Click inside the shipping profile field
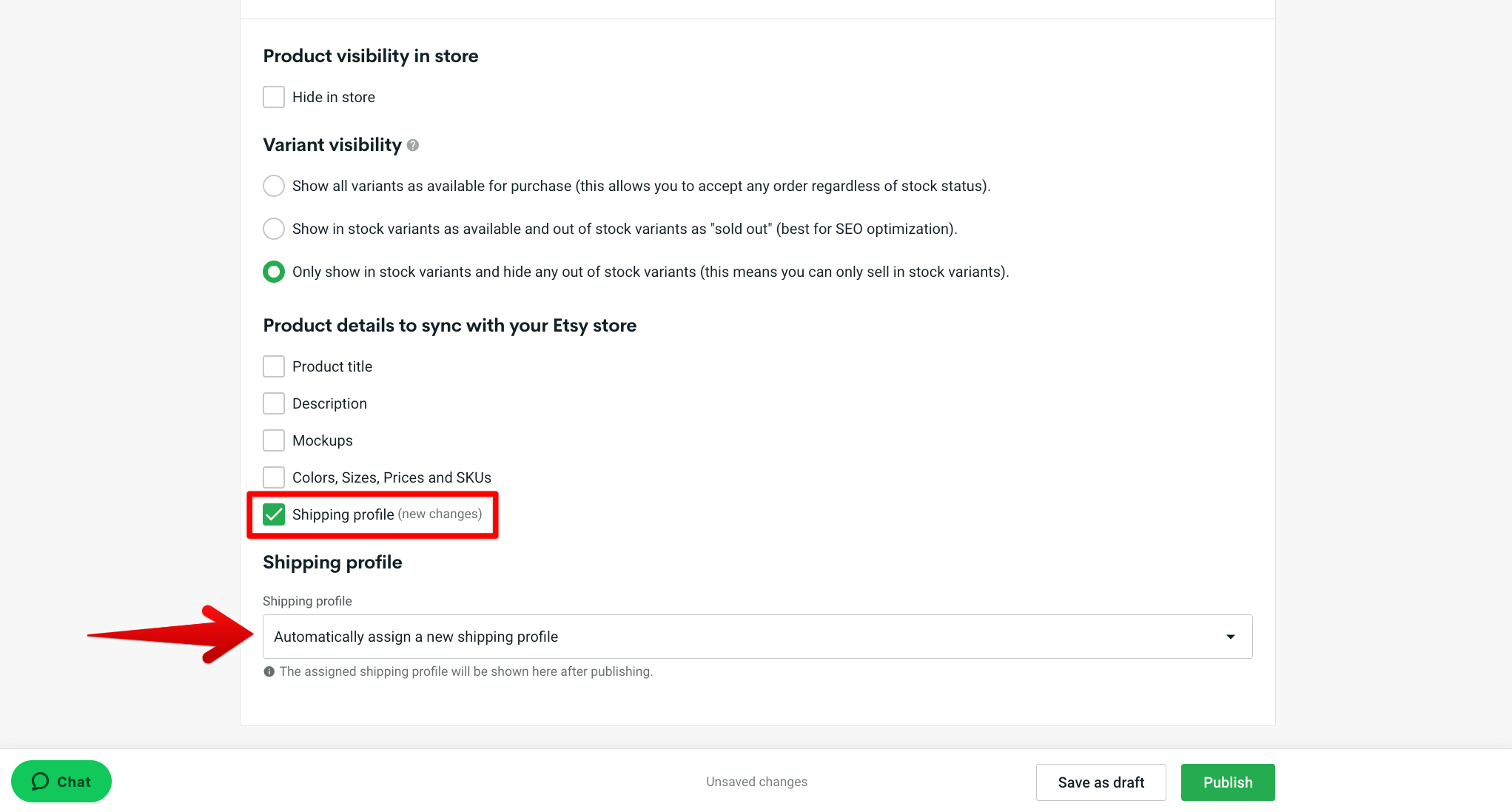This screenshot has height=812, width=1512. [x=592, y=636]
